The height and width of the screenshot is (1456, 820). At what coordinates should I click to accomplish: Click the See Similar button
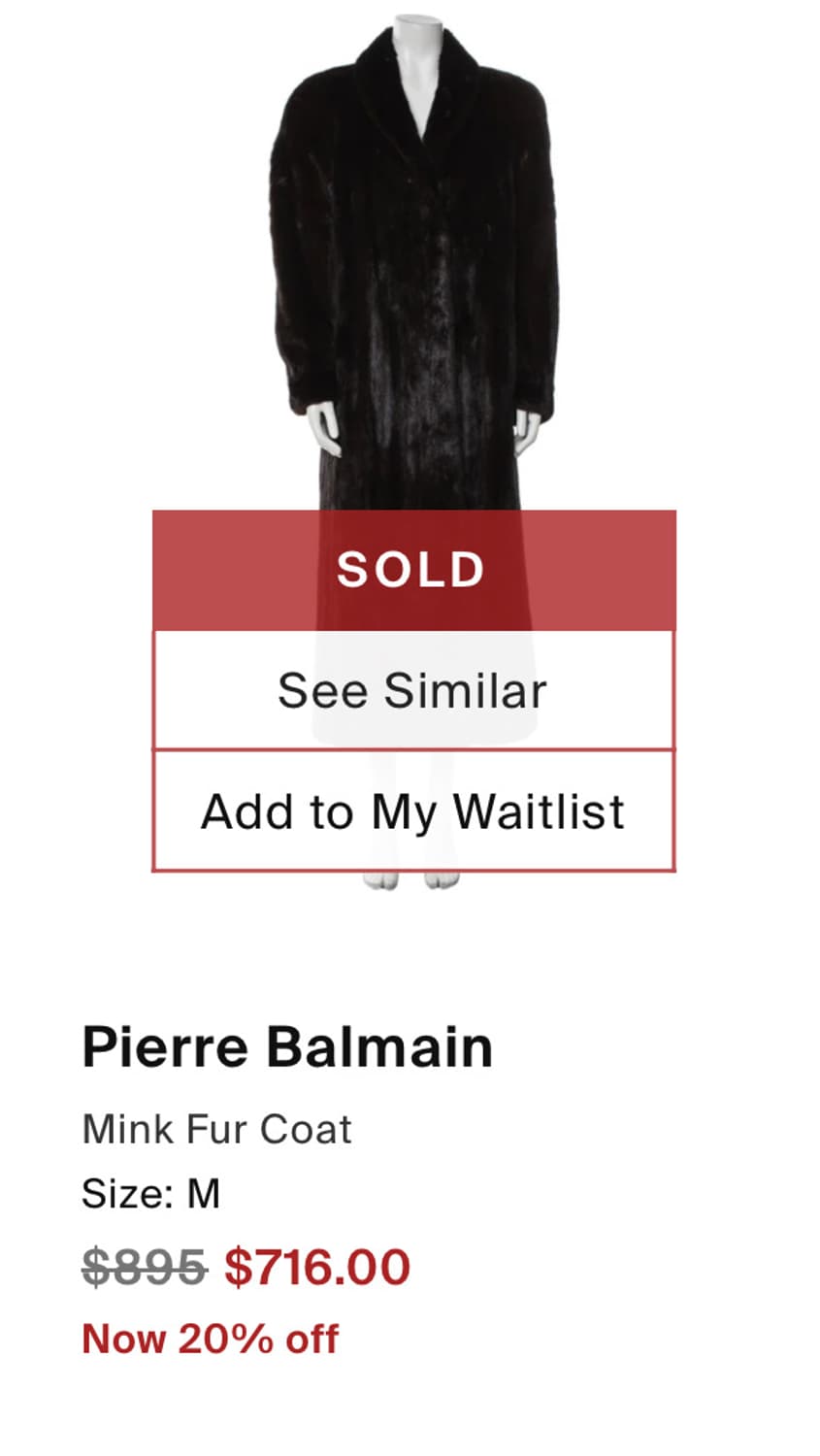click(412, 690)
